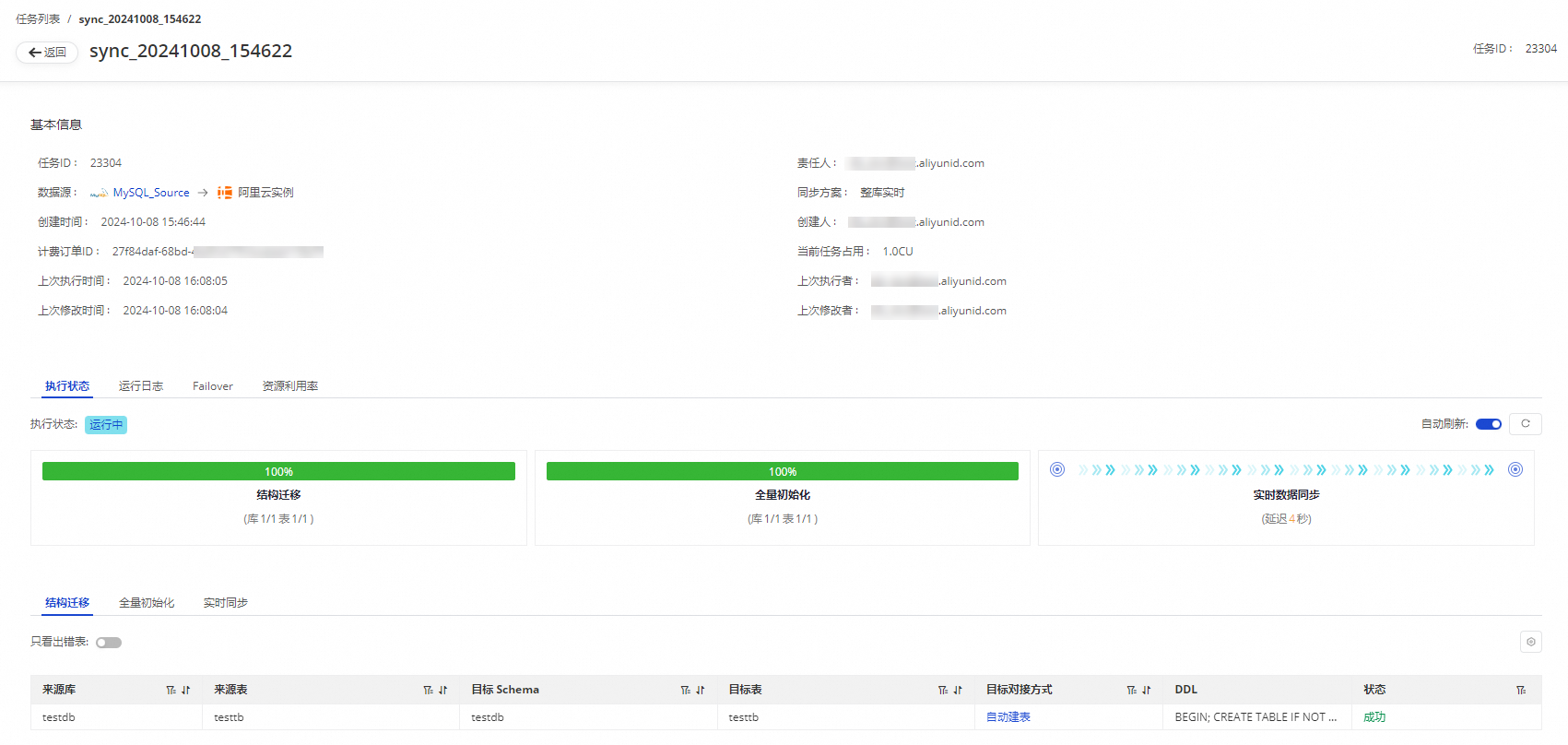Open the MySQL_Source data source link
Image resolution: width=1568 pixels, height=745 pixels.
click(x=151, y=193)
